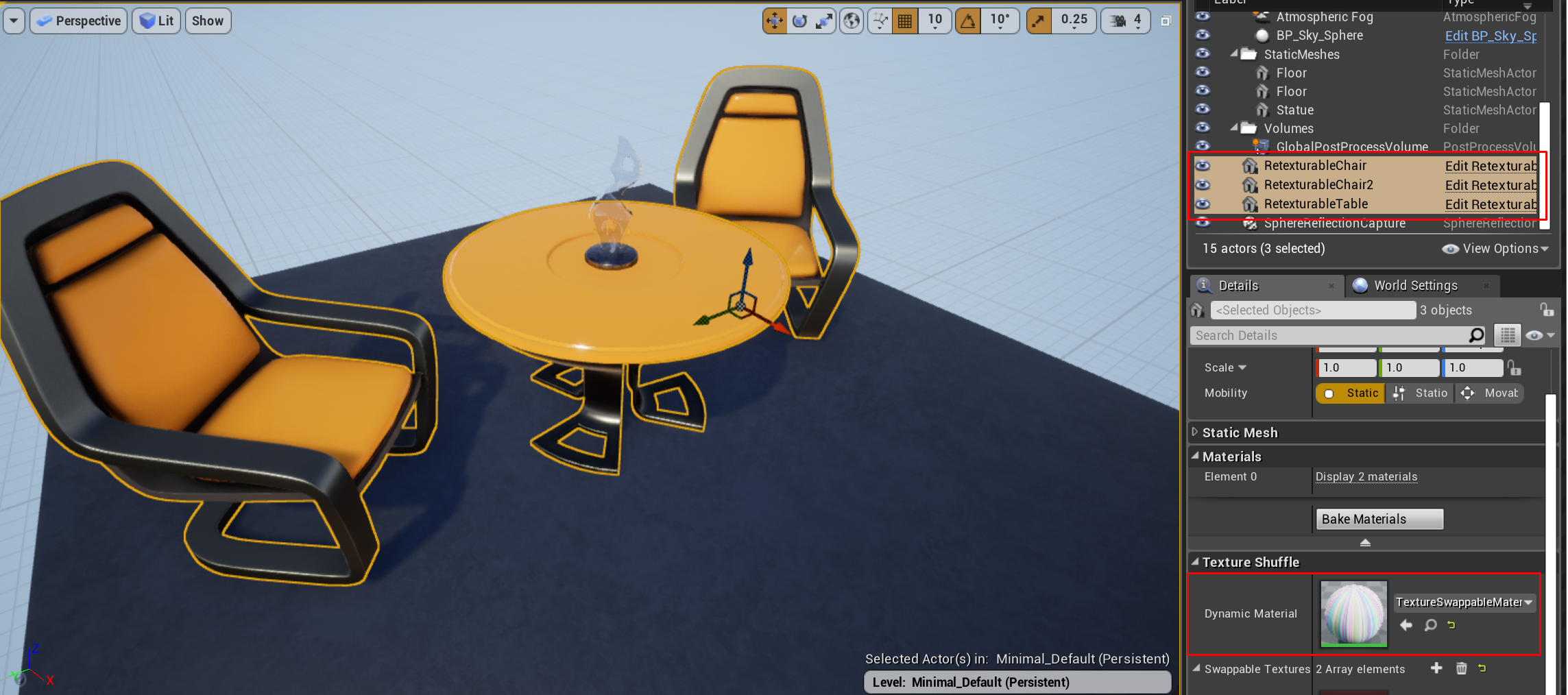The image size is (1568, 695).
Task: Open the Show viewport menu
Action: (208, 21)
